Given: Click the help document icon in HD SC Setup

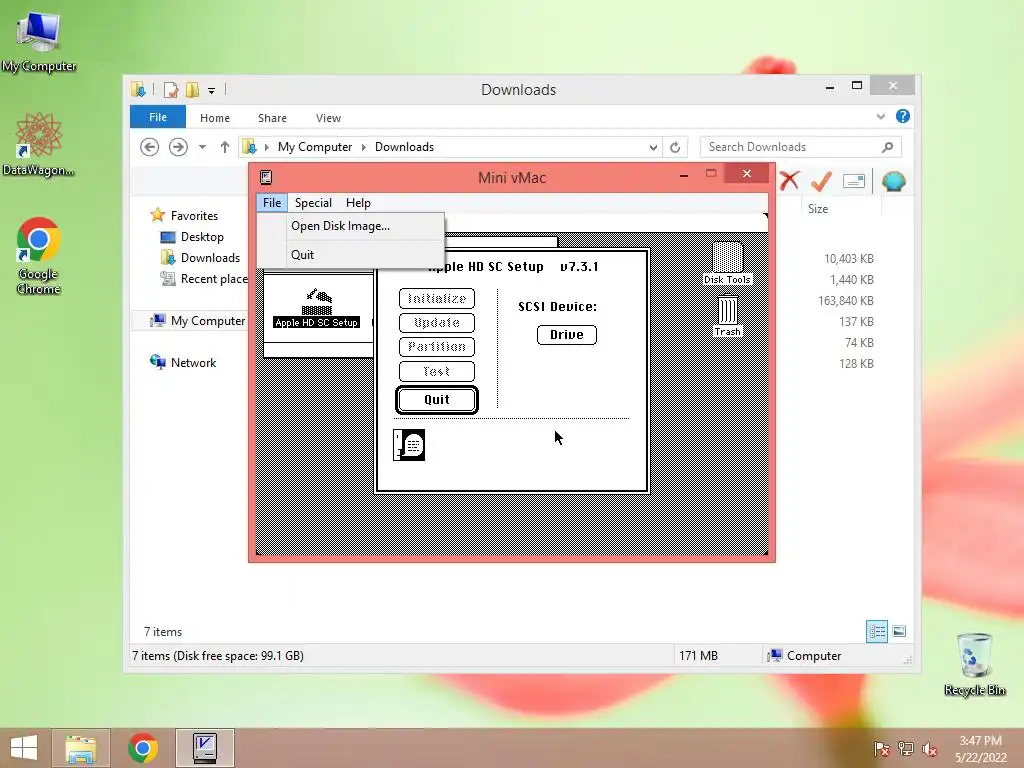Looking at the screenshot, I should point(409,445).
